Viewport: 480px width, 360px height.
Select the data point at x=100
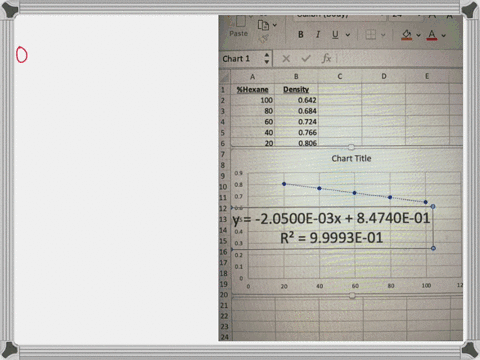(x=426, y=202)
